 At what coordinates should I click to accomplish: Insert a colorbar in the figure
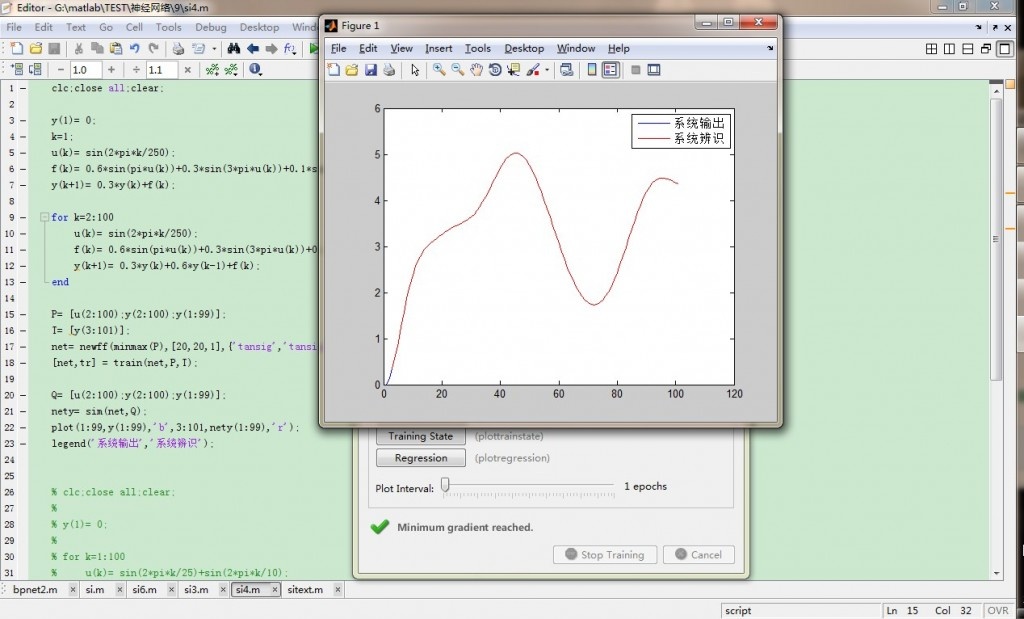click(592, 70)
